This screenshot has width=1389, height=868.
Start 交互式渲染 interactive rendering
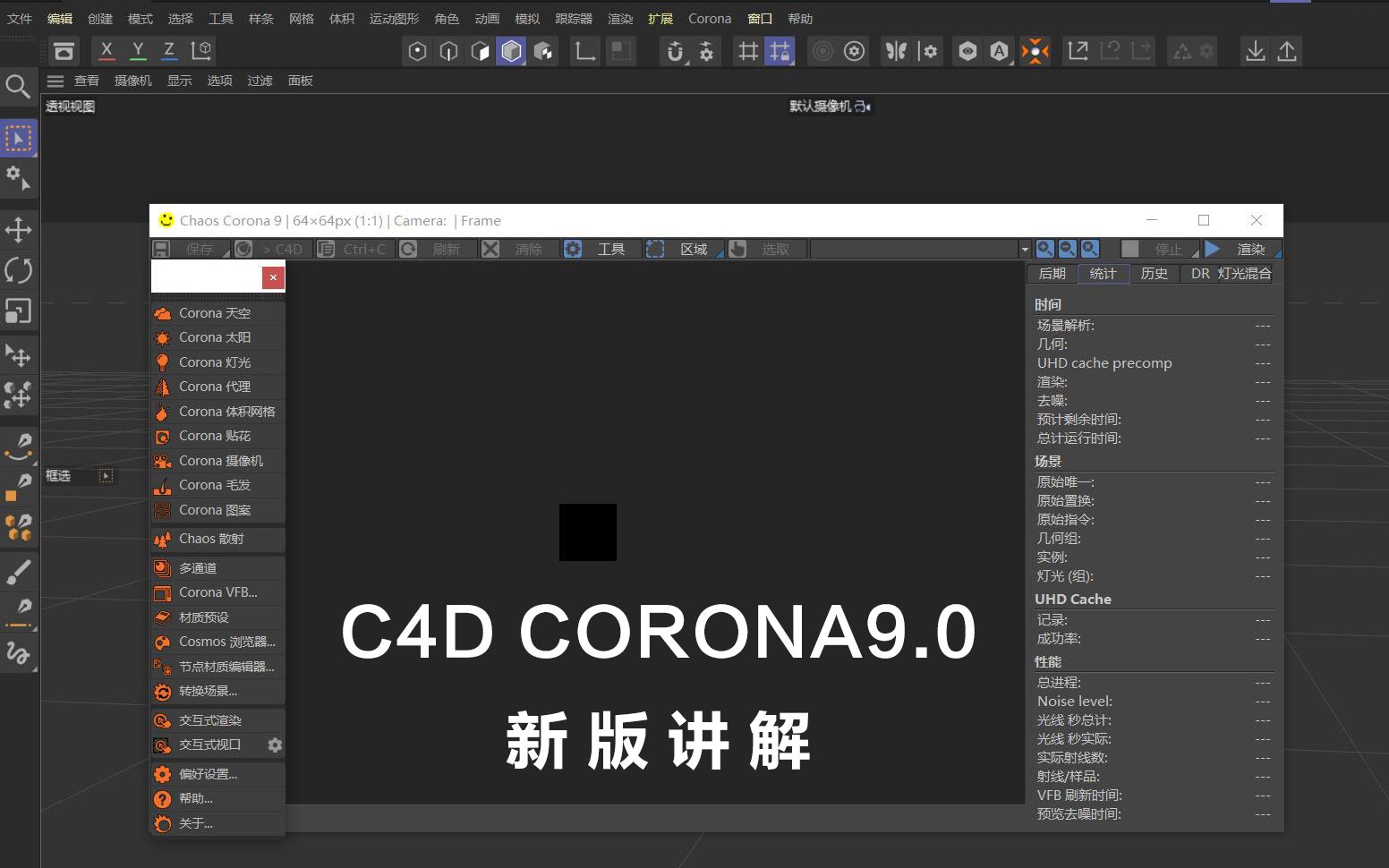pyautogui.click(x=218, y=720)
